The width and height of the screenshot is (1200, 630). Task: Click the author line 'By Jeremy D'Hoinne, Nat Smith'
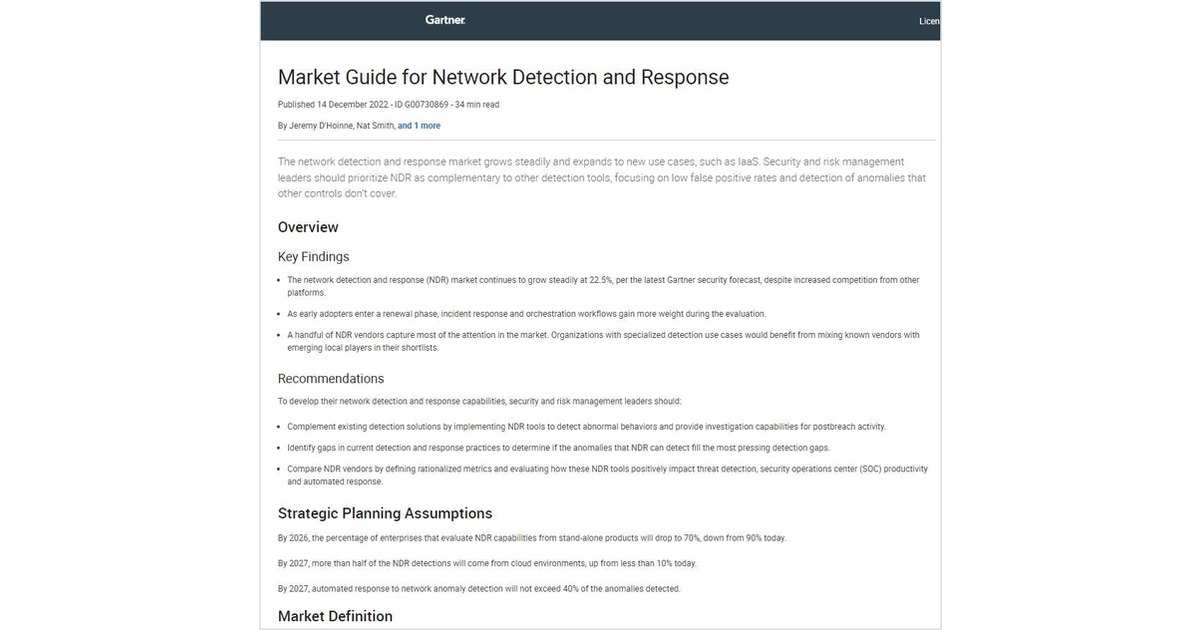336,126
